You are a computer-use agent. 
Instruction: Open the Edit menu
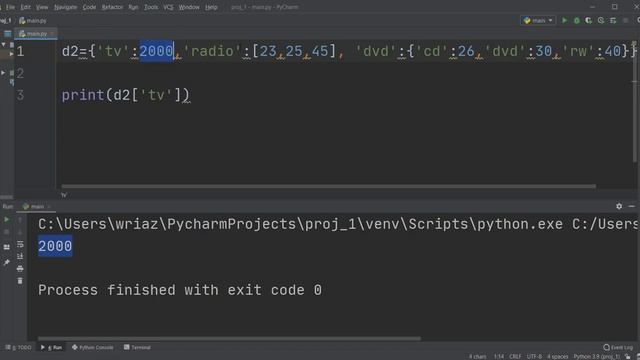click(25, 7)
